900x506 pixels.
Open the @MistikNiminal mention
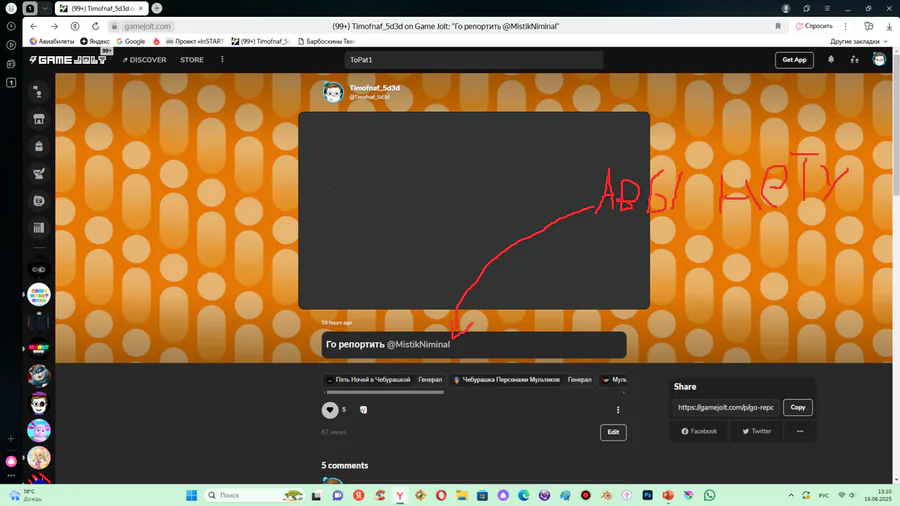418,344
